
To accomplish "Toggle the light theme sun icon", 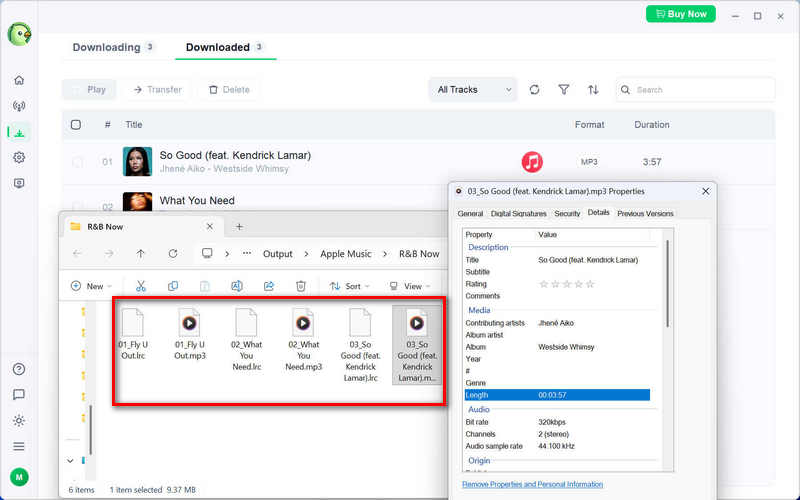I will click(19, 420).
